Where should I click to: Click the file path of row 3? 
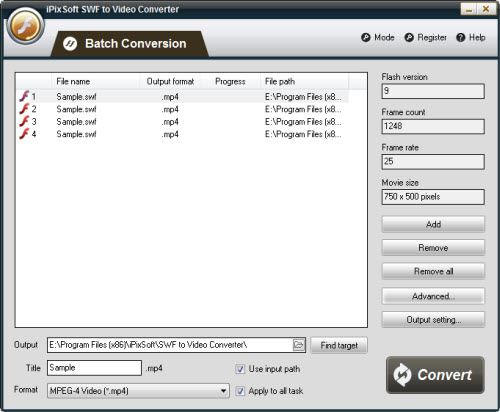[303, 122]
